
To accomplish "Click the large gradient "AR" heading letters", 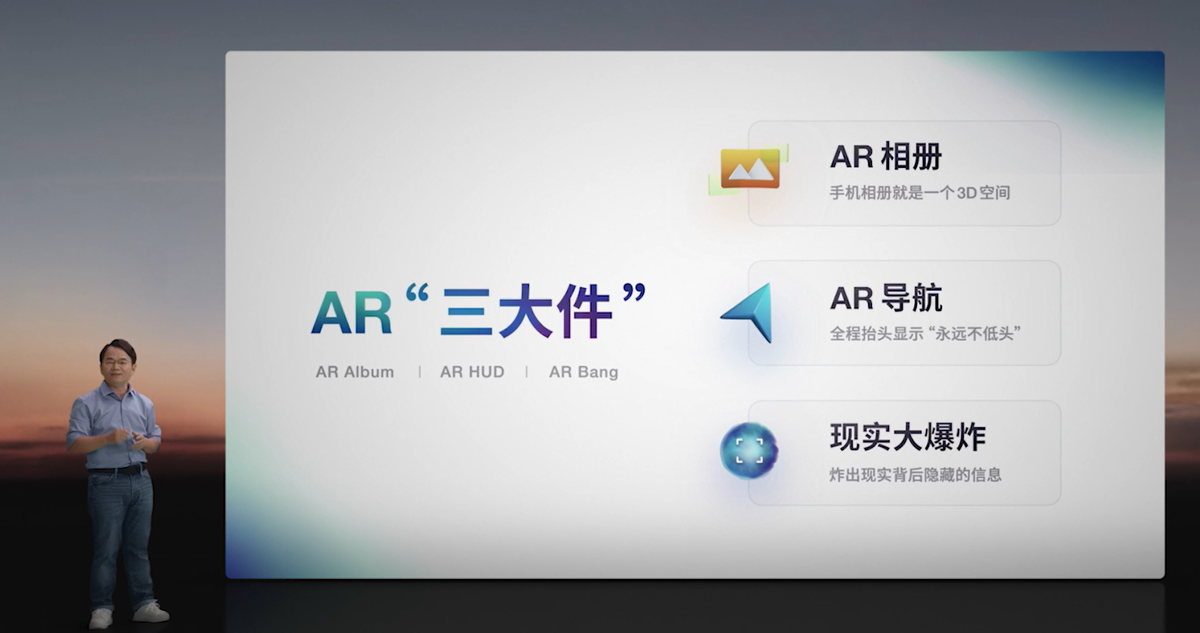I will pyautogui.click(x=351, y=313).
